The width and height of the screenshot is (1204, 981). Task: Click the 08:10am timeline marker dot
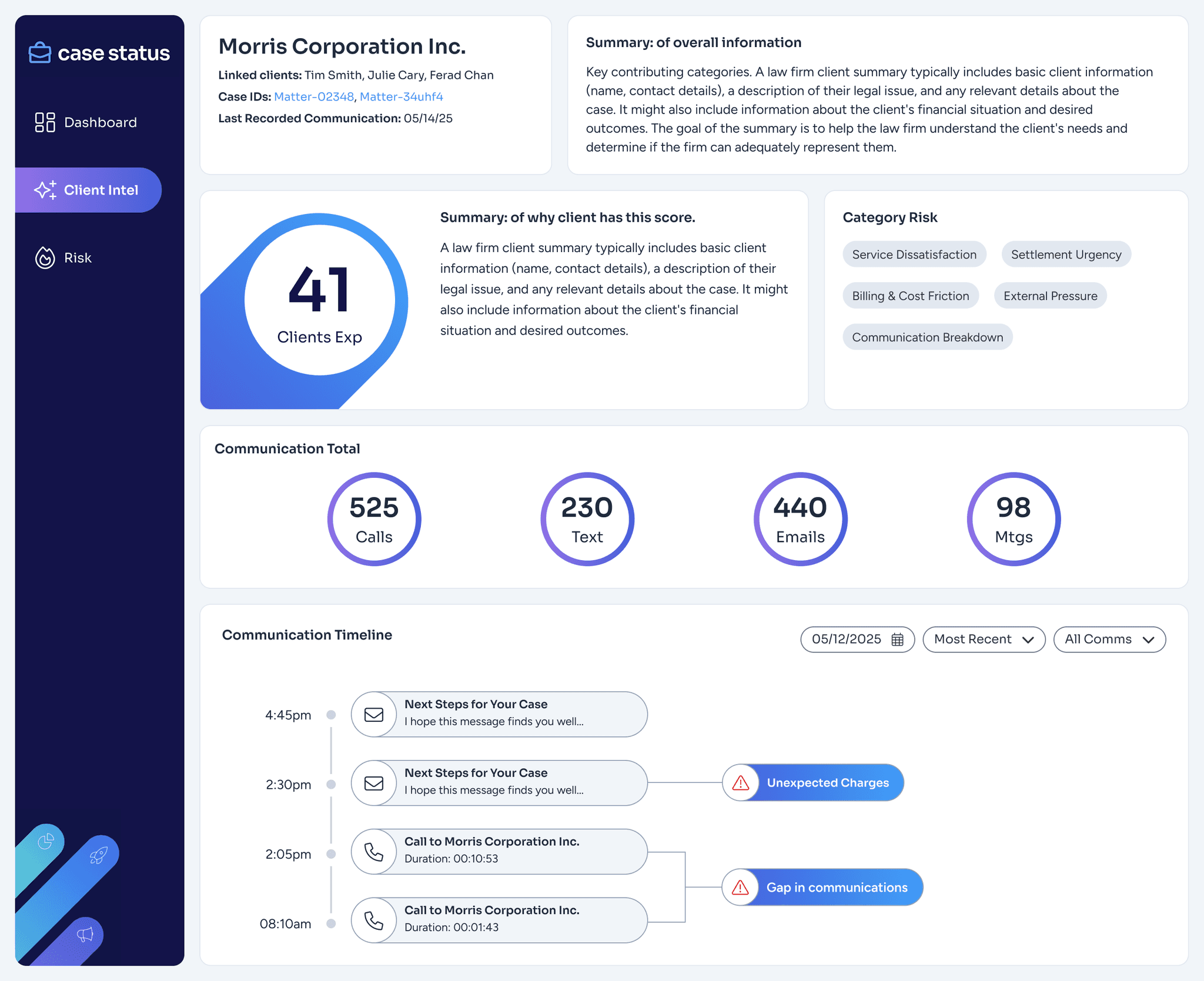331,923
